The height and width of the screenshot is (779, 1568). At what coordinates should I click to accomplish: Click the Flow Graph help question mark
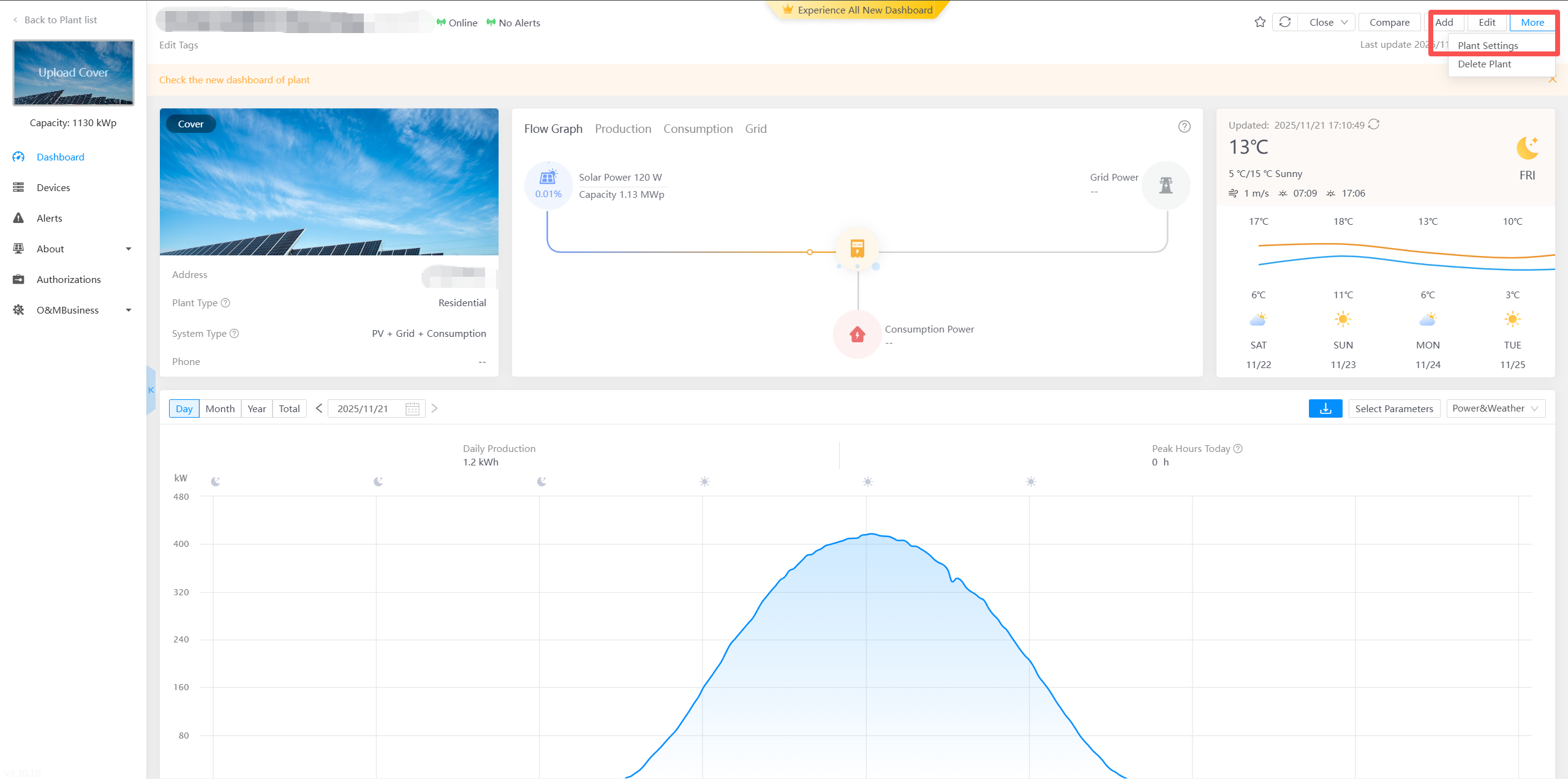(1184, 127)
